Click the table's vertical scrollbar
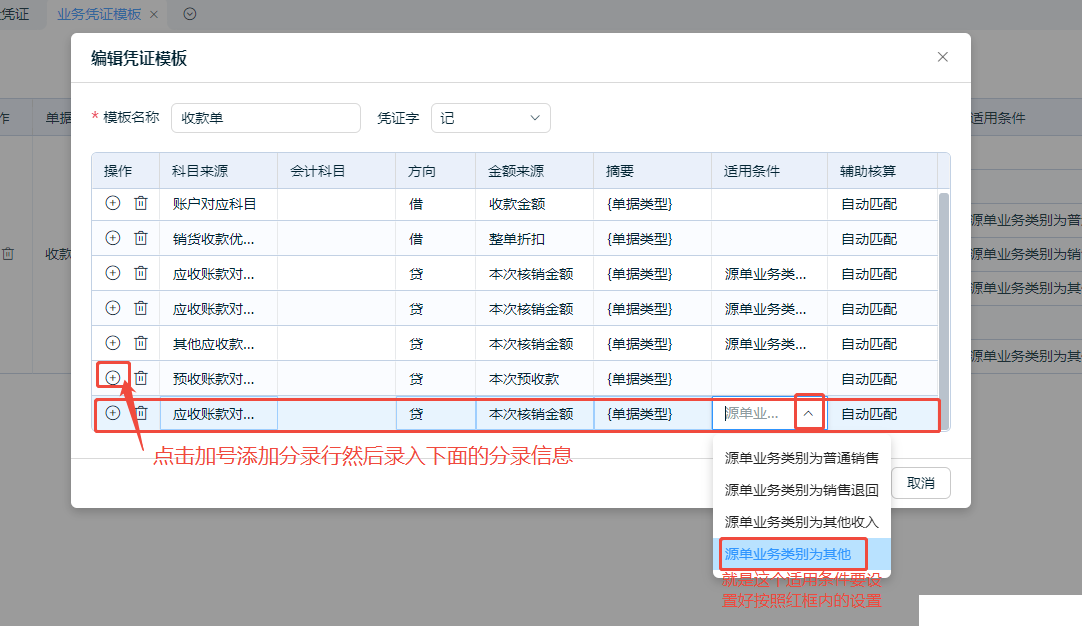Image resolution: width=1082 pixels, height=626 pixels. tap(943, 300)
